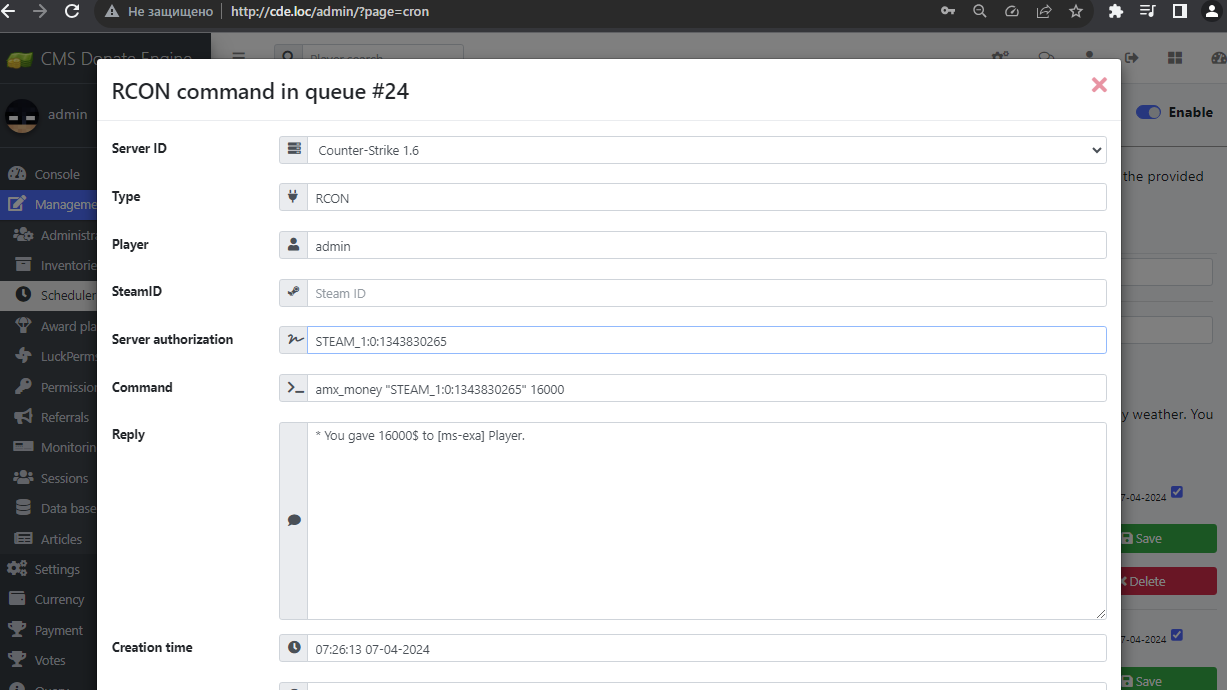The height and width of the screenshot is (690, 1227).
Task: Toggle the Enable switch
Action: pos(1148,112)
